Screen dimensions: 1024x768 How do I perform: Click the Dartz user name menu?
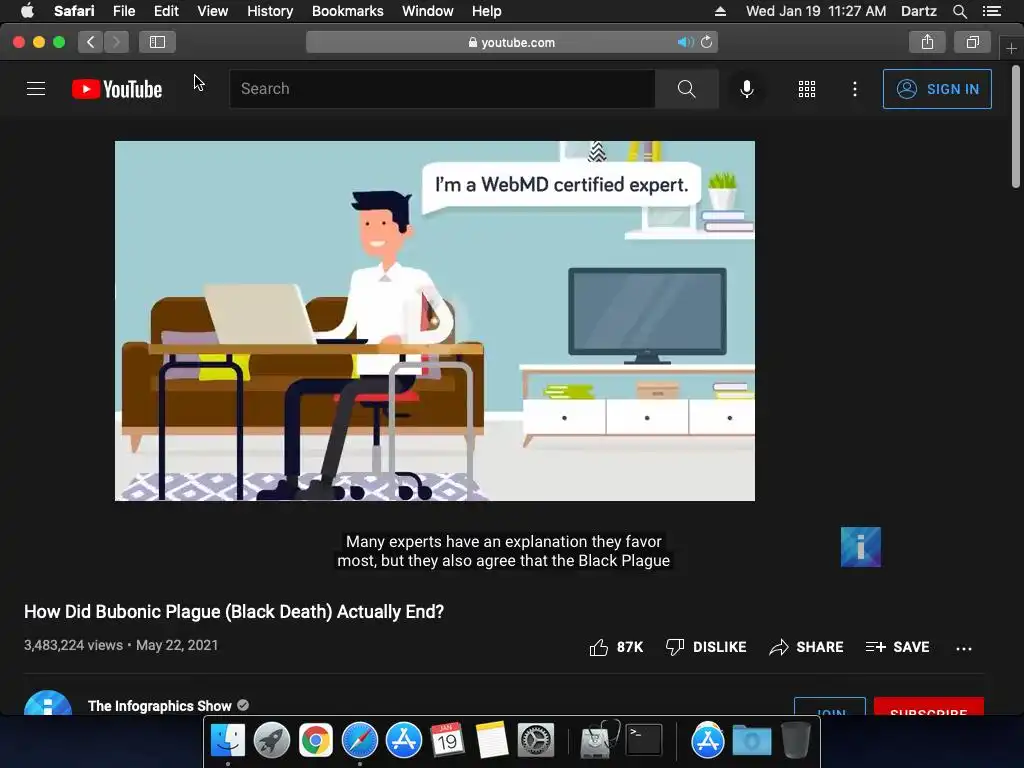pyautogui.click(x=918, y=11)
